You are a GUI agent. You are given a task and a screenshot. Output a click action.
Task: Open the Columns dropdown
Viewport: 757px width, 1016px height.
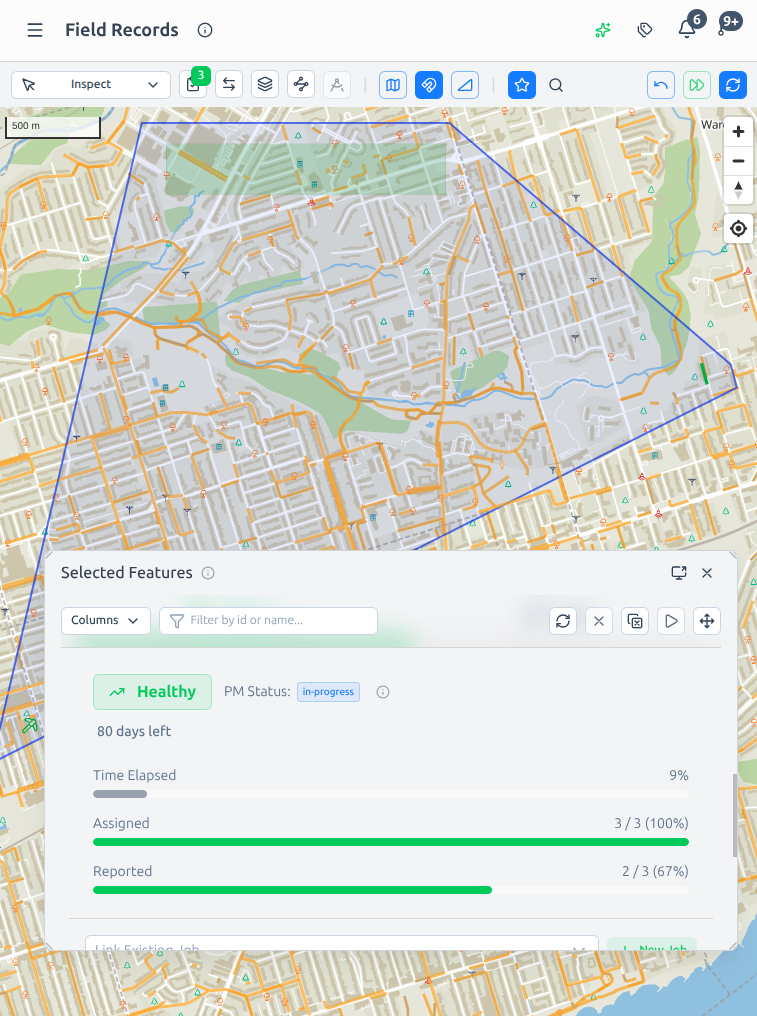[x=106, y=621]
